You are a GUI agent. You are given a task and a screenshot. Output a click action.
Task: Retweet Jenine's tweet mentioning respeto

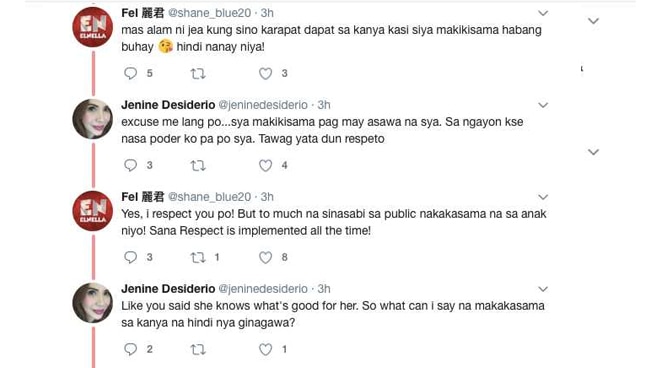198,165
